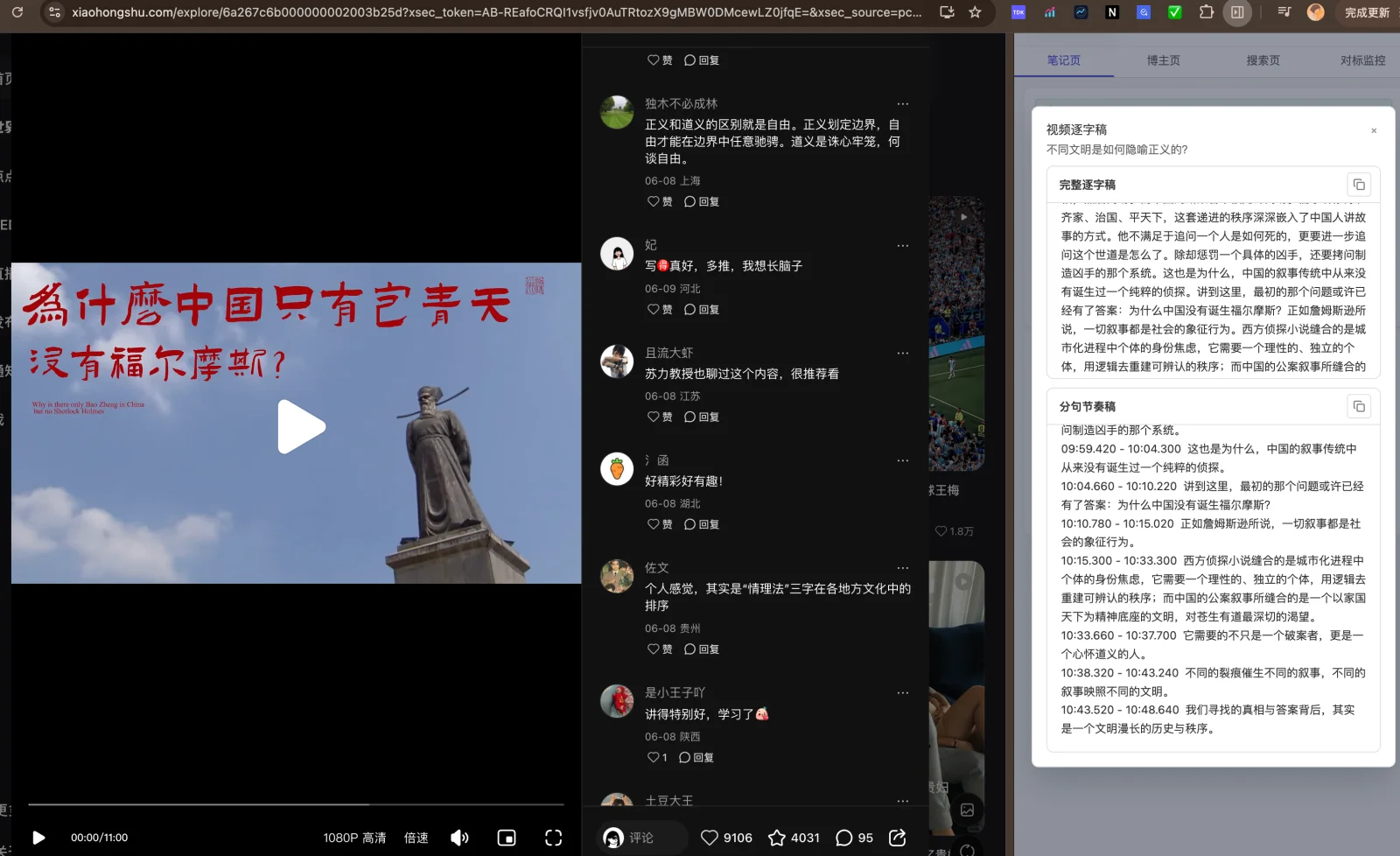This screenshot has height=856, width=1400.
Task: Like the note with heart 9106
Action: [x=726, y=838]
